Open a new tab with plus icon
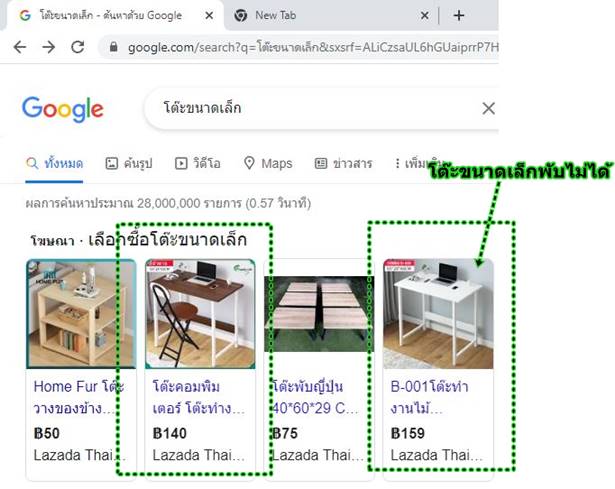 459,16
